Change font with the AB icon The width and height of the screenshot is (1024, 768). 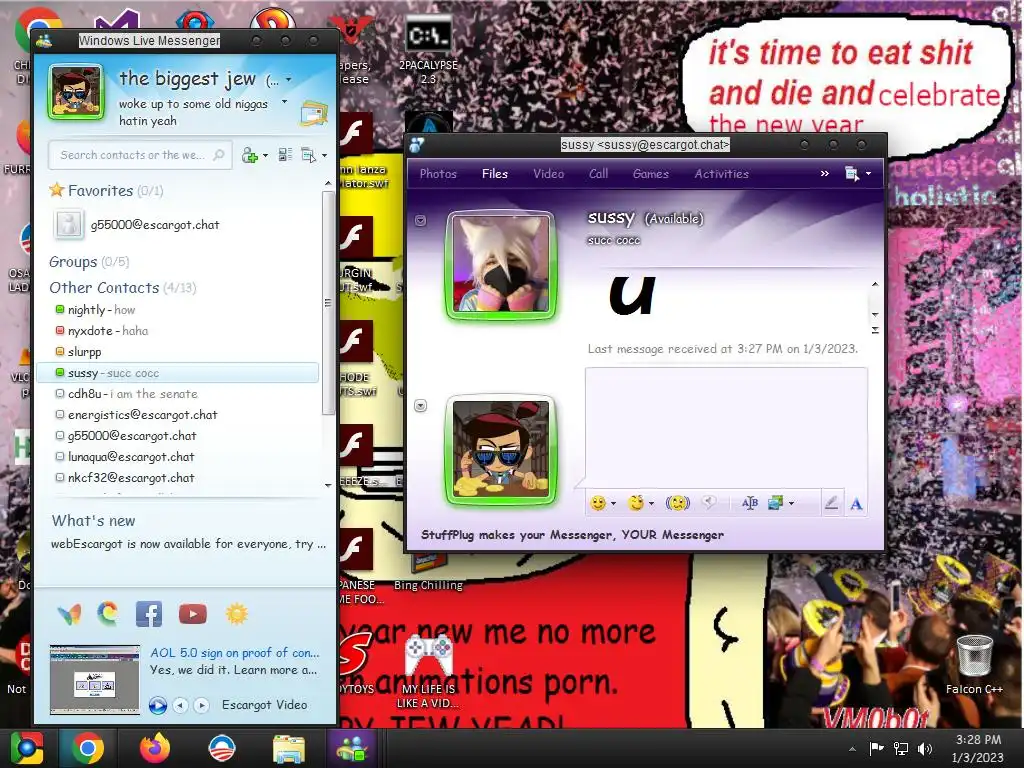coord(750,503)
